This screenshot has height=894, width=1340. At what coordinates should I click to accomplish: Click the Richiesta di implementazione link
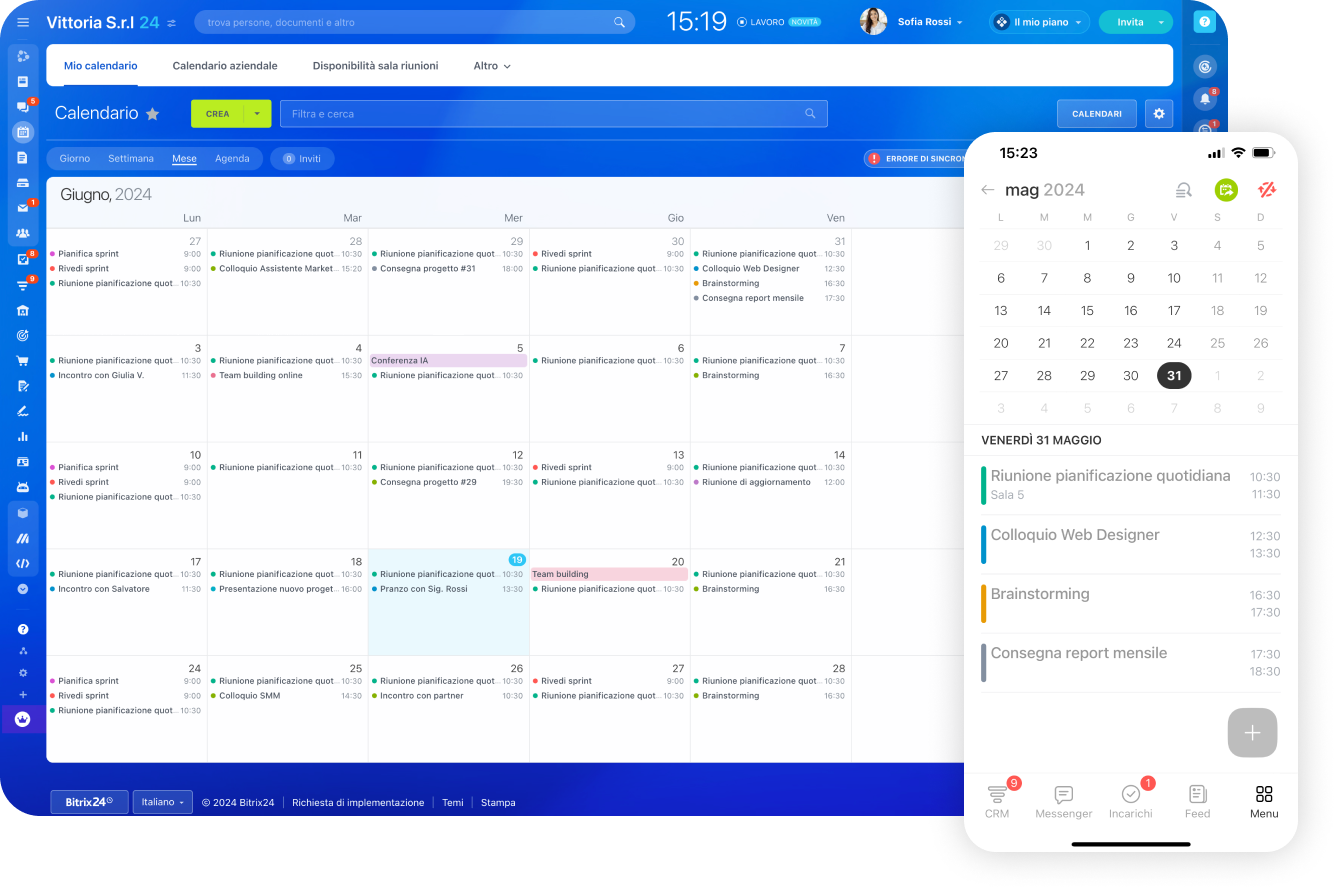click(x=358, y=803)
